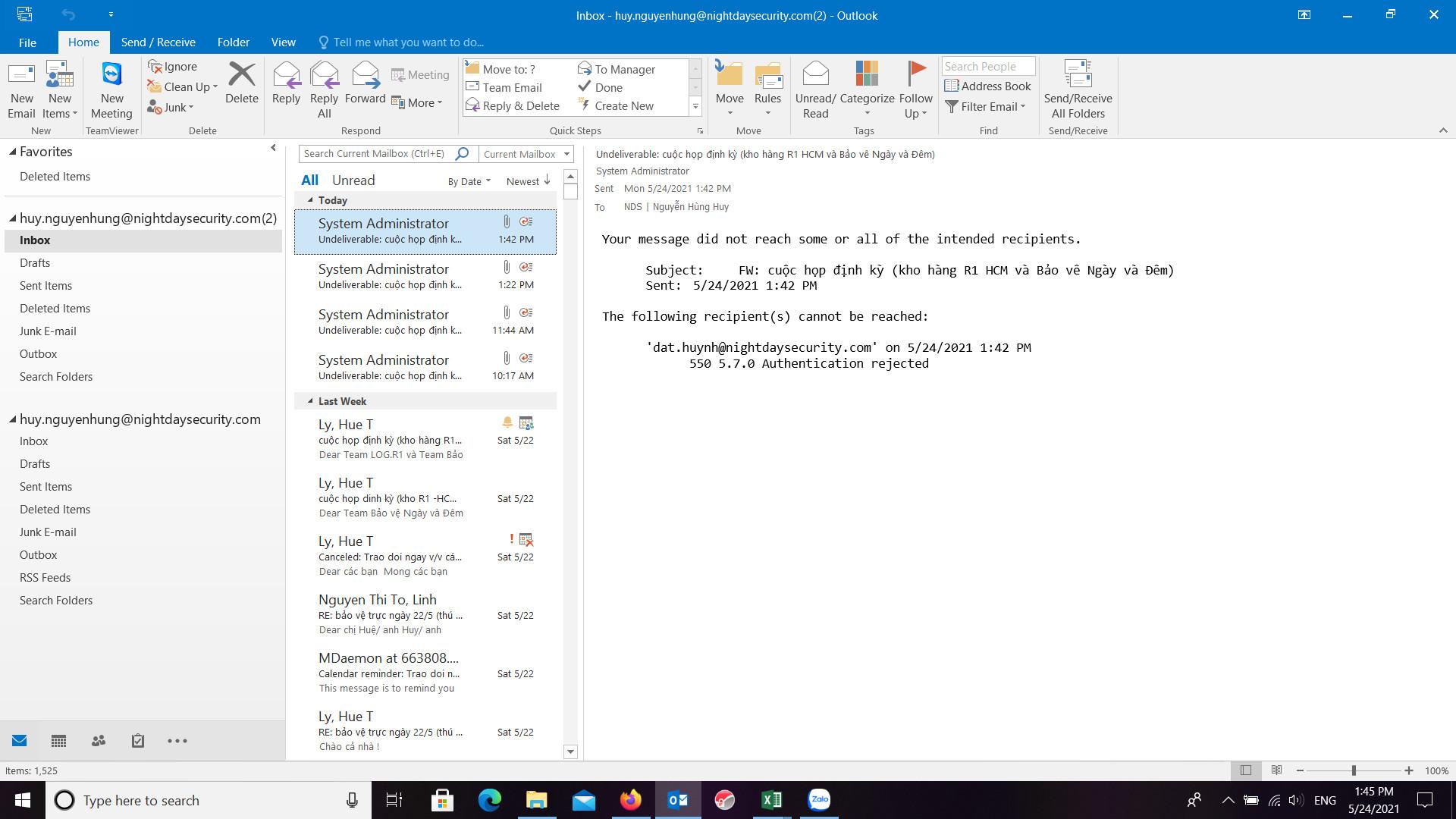Click the Search People field
This screenshot has height=819, width=1456.
pos(988,66)
